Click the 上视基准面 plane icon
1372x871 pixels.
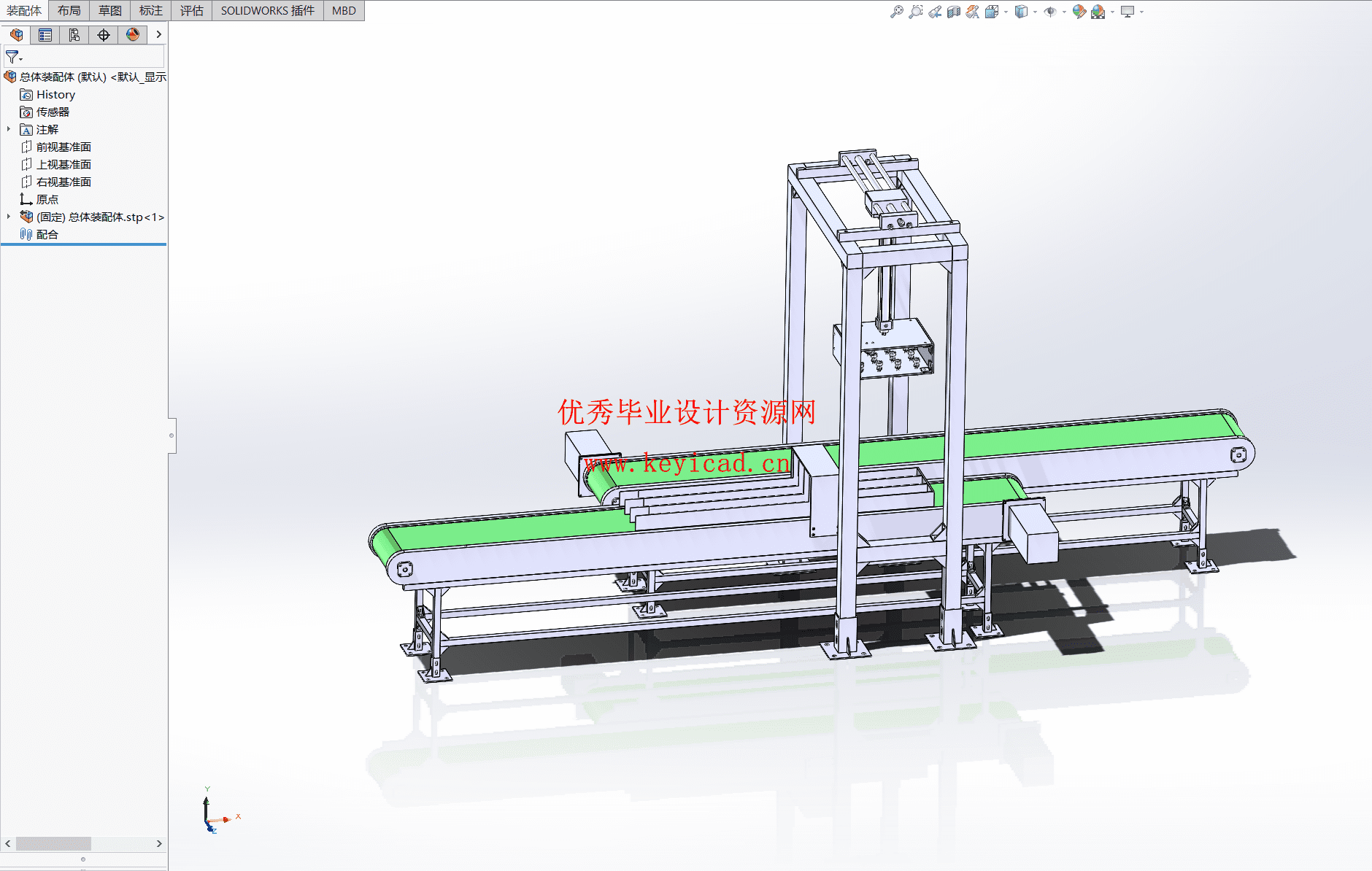pyautogui.click(x=26, y=164)
